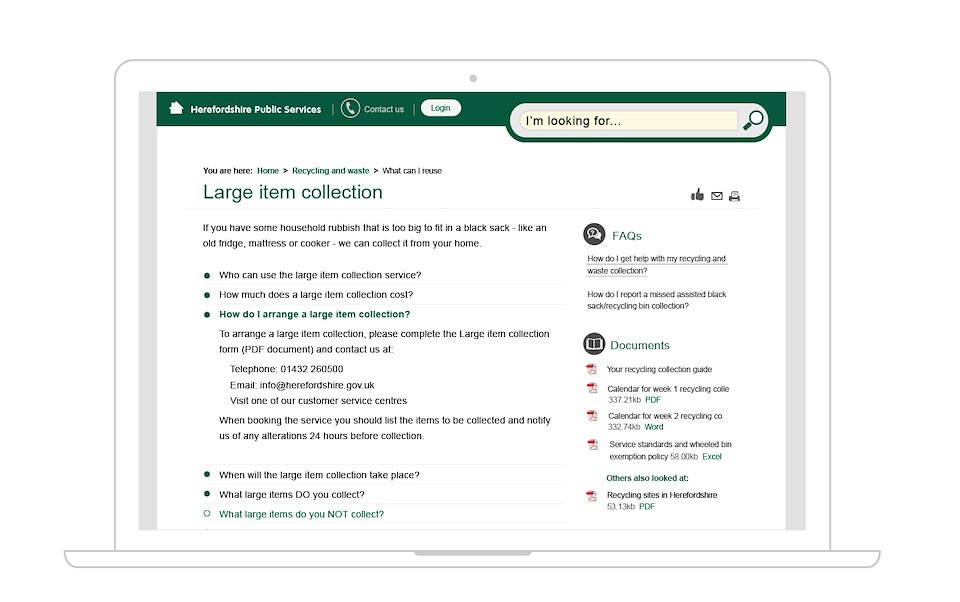Expand Who can use the large item collection service

pos(320,275)
